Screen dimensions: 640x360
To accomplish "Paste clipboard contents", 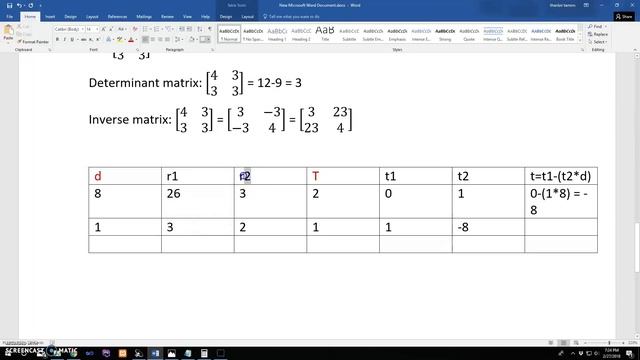I will pyautogui.click(x=8, y=32).
